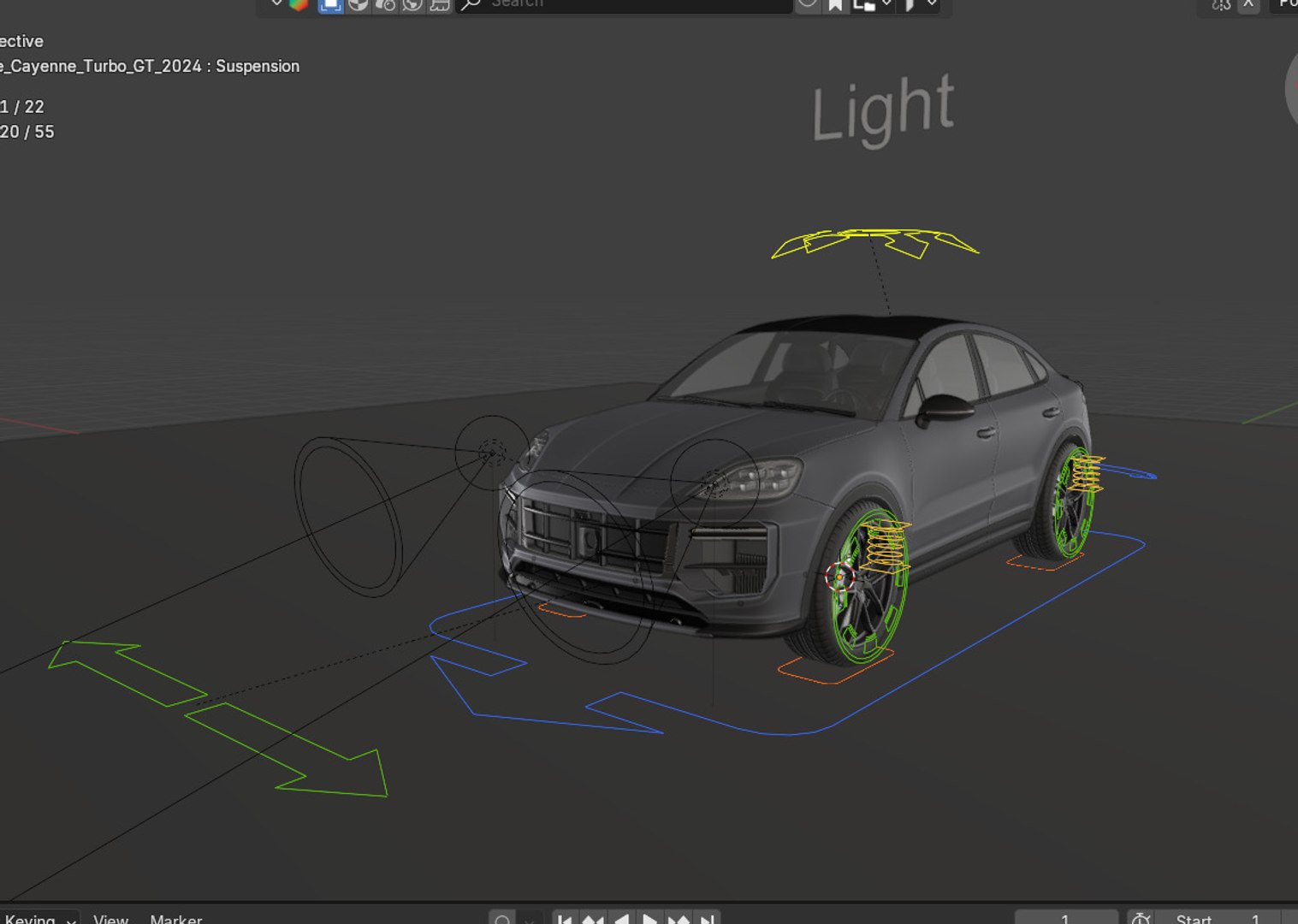Play the animation forward
Screen dimensions: 1298x924
click(x=649, y=919)
